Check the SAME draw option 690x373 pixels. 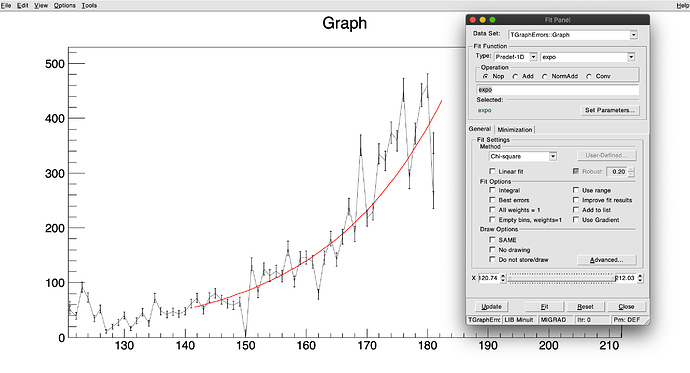click(x=492, y=240)
